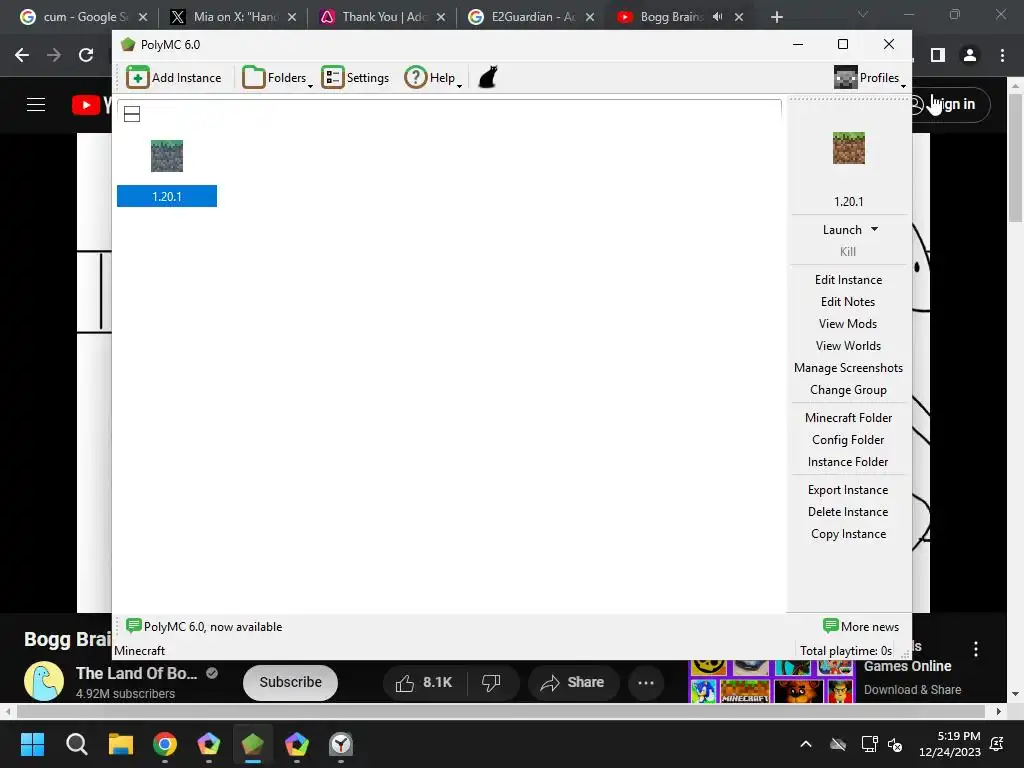Open Chrome three-dot menu

tap(1002, 56)
